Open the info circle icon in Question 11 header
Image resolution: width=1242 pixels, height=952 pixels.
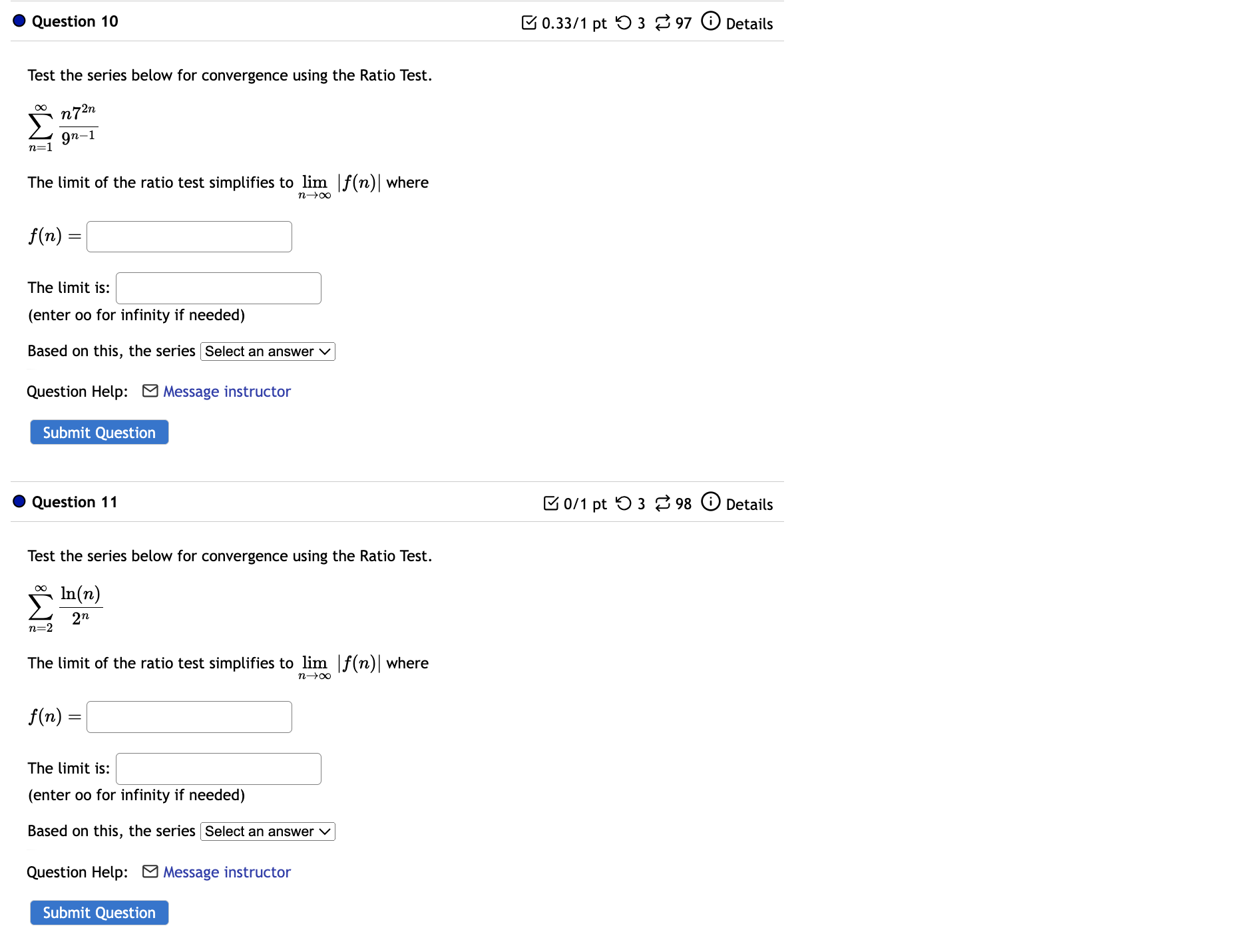(x=710, y=503)
